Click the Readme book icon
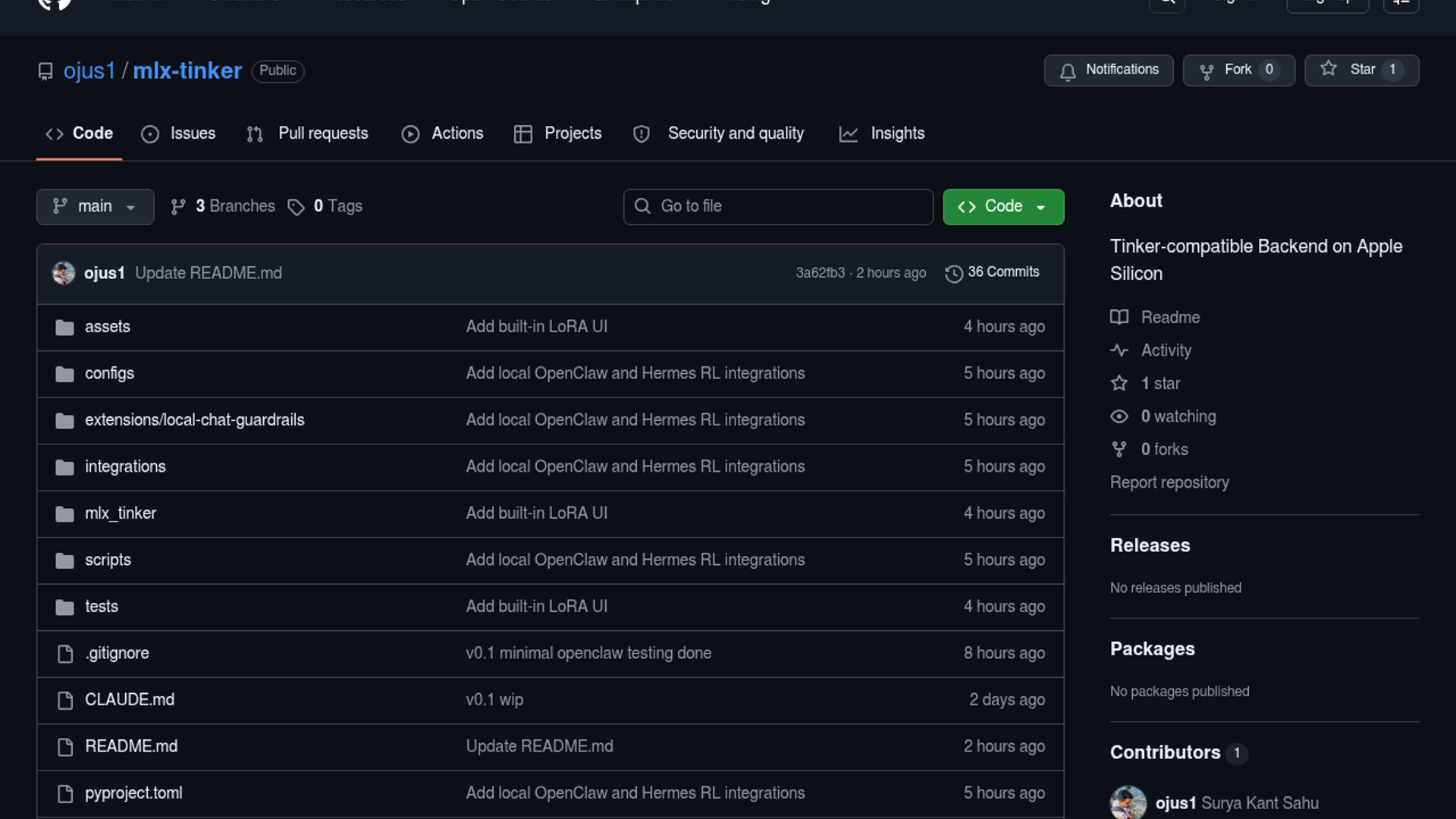 point(1119,317)
